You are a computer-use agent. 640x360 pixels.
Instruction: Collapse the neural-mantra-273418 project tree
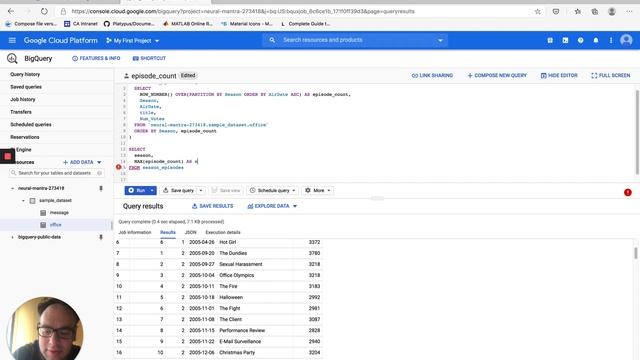point(13,188)
